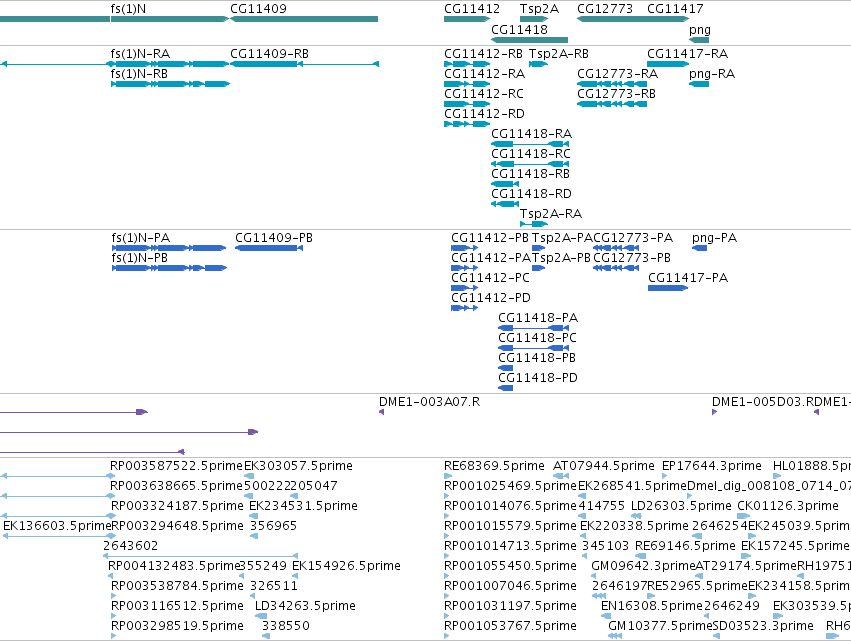Open the 338550 alignment label
The height and width of the screenshot is (641, 851).
coord(285,626)
